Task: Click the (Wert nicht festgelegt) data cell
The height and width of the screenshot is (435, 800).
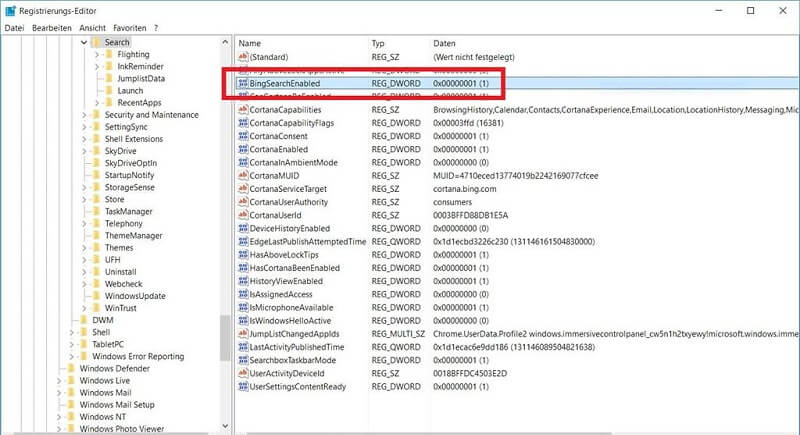Action: click(473, 57)
